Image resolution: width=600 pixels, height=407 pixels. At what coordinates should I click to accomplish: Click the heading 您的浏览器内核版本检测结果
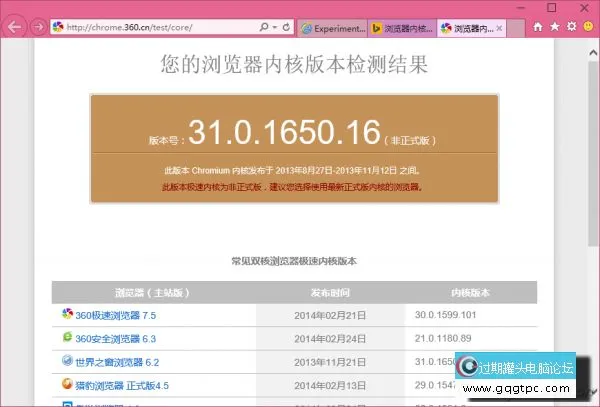294,64
